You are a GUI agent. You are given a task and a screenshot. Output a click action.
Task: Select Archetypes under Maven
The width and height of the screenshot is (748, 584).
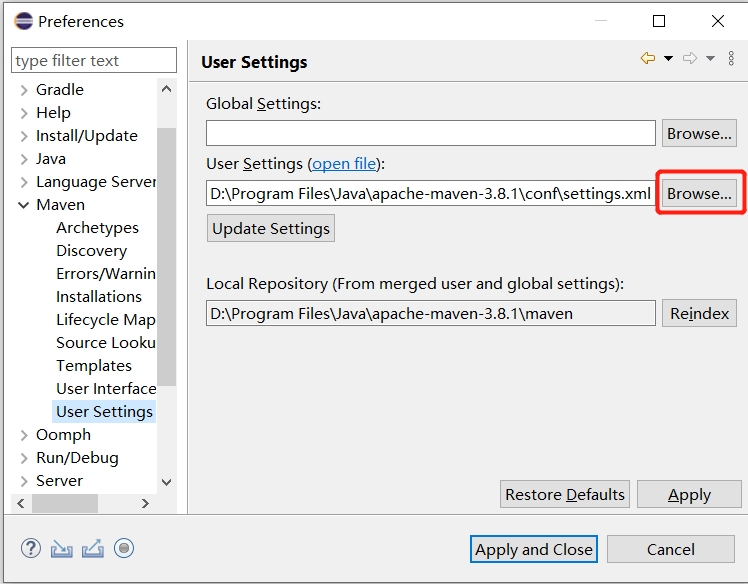97,228
